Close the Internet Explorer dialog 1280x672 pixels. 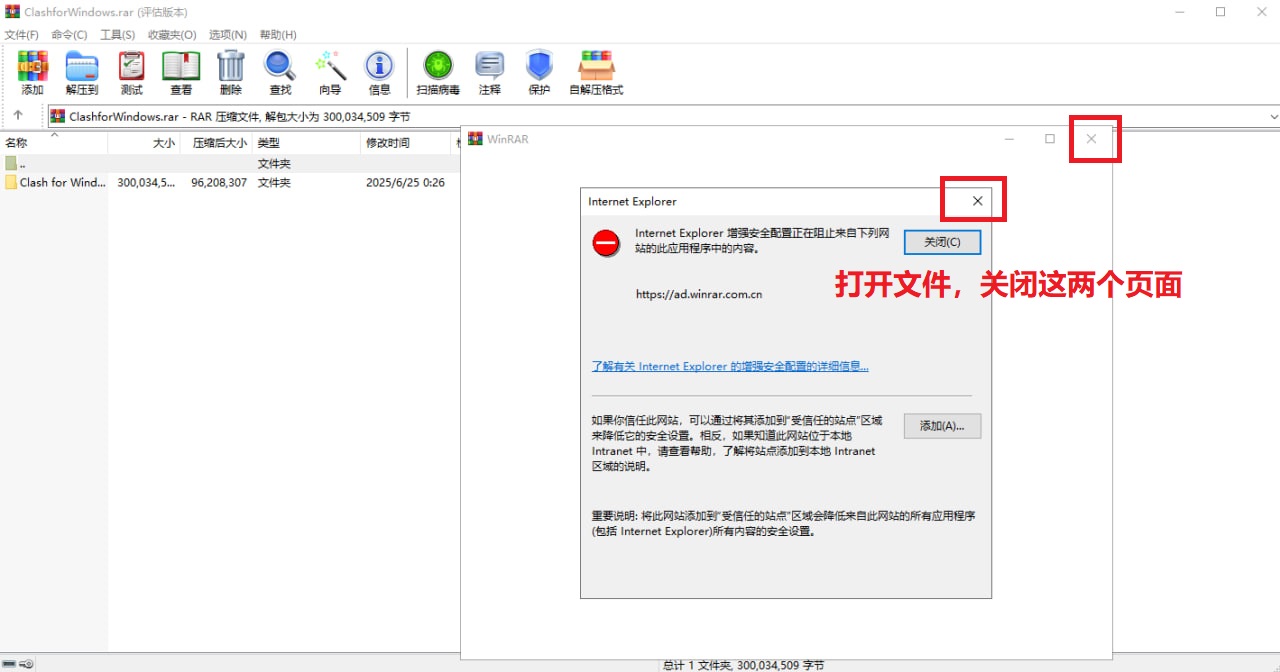977,201
